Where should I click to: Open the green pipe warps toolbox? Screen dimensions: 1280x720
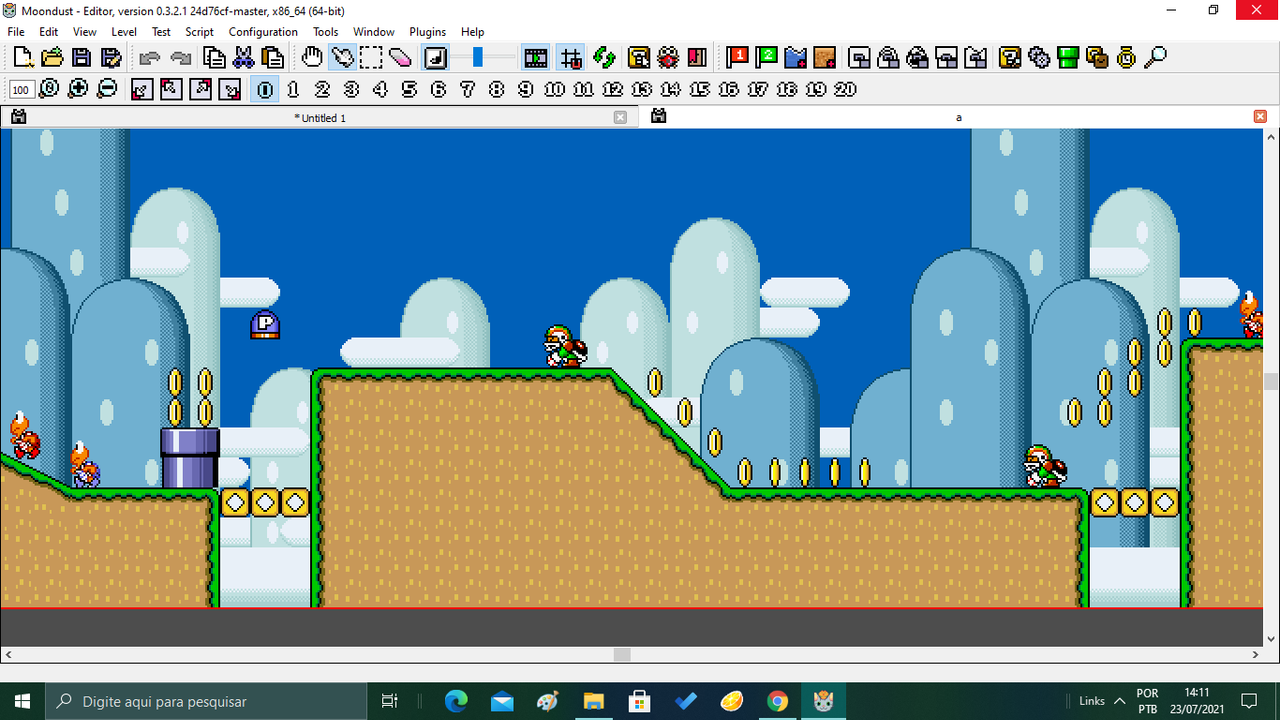point(1068,57)
